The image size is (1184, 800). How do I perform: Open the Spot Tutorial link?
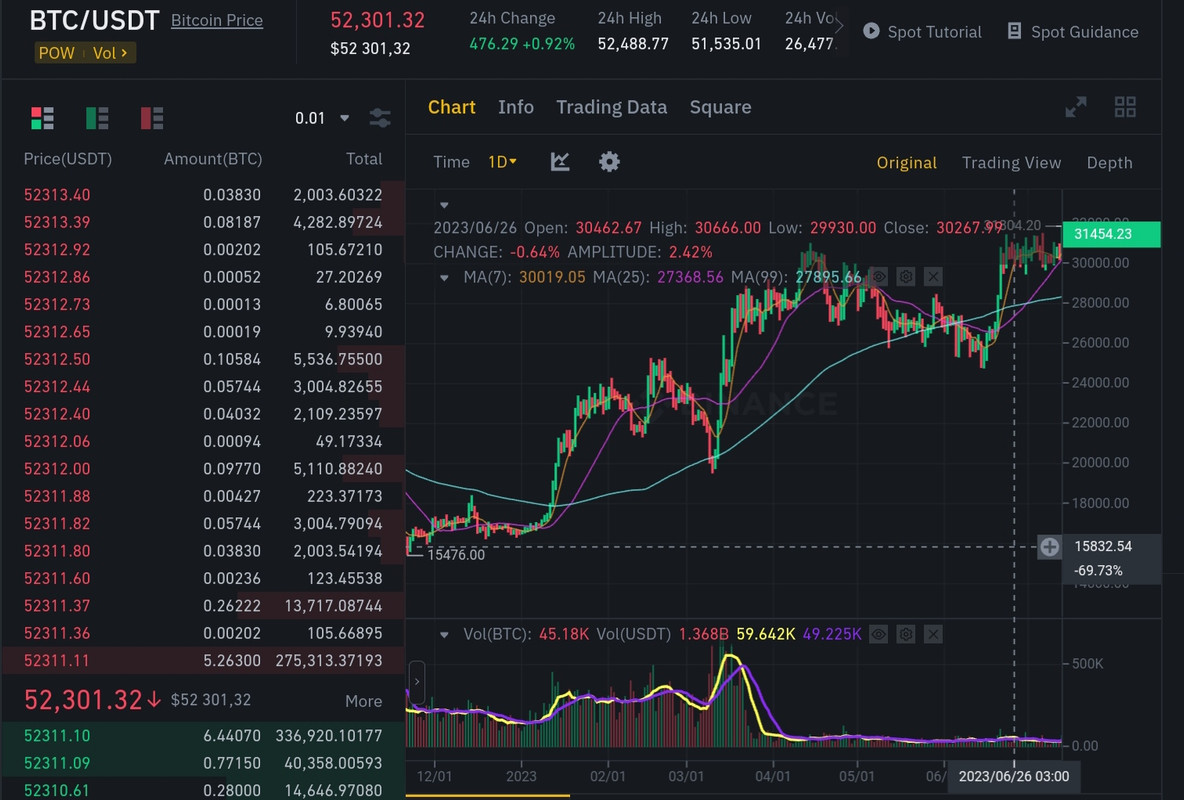coord(935,32)
